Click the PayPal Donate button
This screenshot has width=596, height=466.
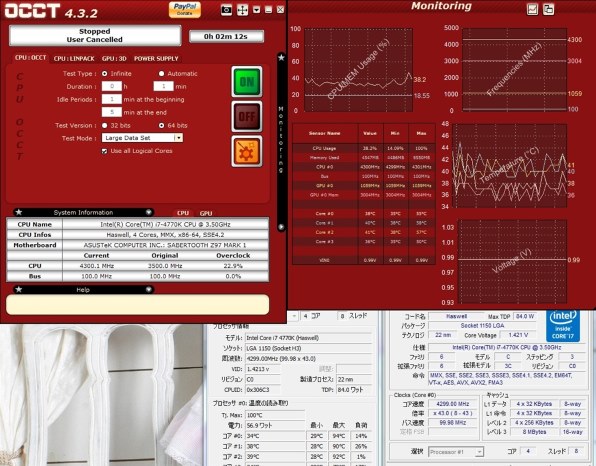pos(185,9)
